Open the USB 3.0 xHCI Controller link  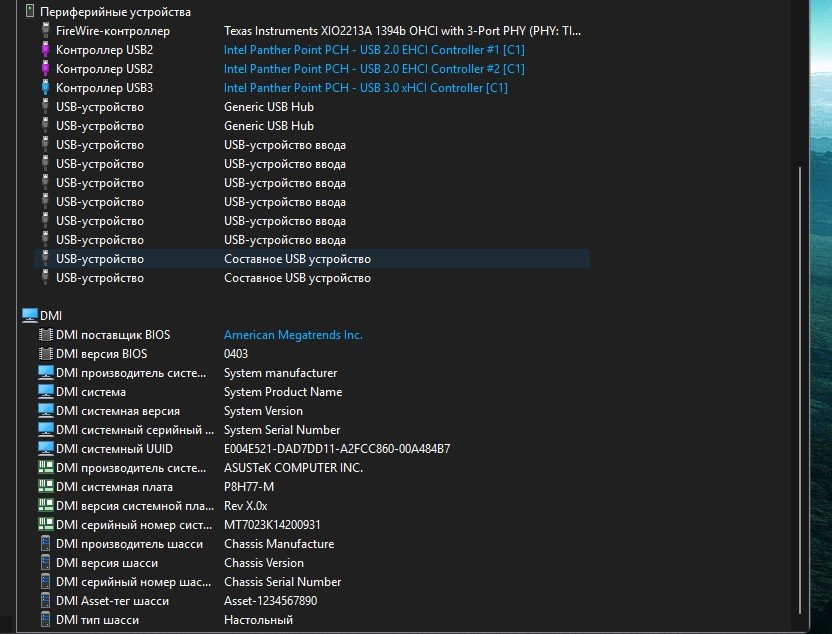(x=365, y=88)
